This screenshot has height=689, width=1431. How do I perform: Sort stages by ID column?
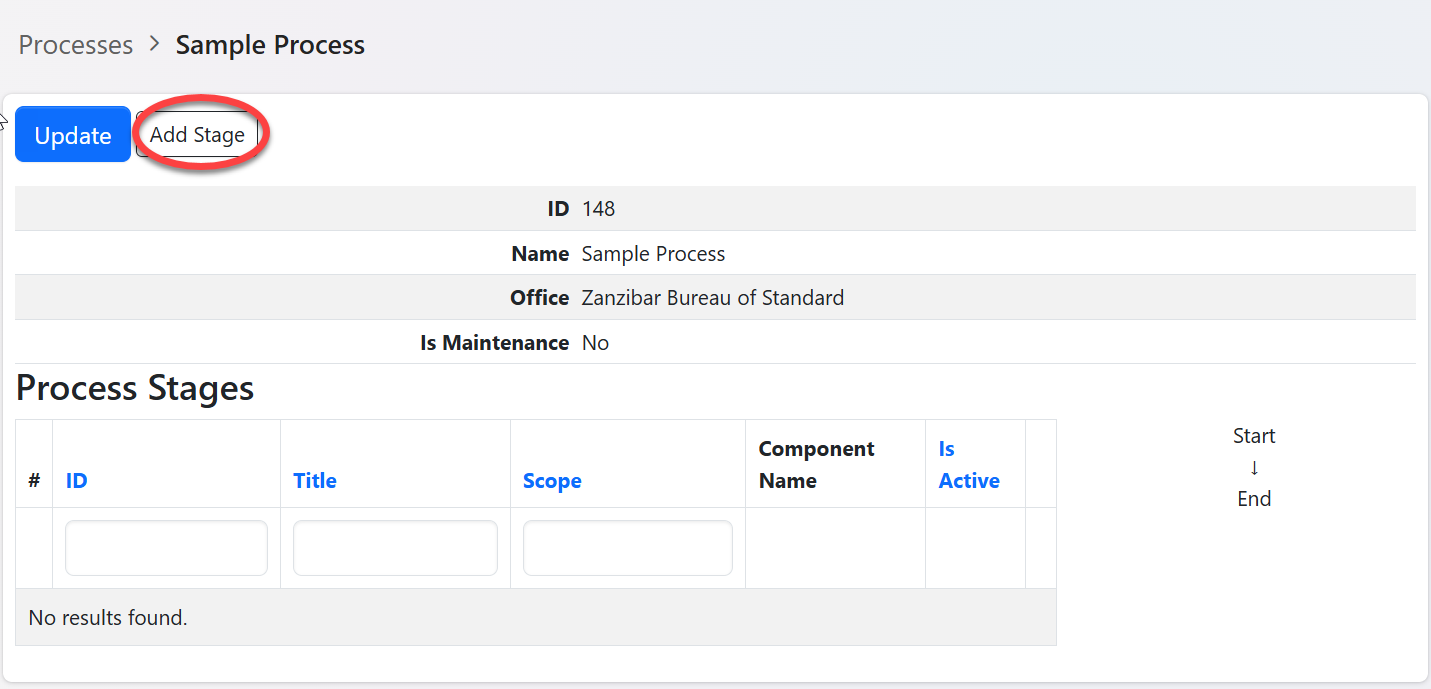click(x=77, y=481)
